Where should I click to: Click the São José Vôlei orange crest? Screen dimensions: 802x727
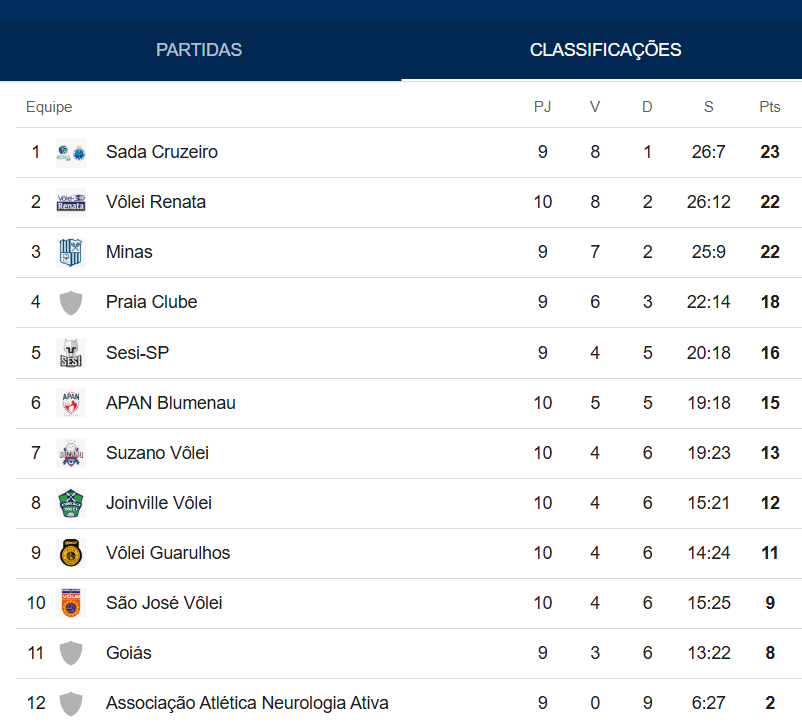click(71, 603)
